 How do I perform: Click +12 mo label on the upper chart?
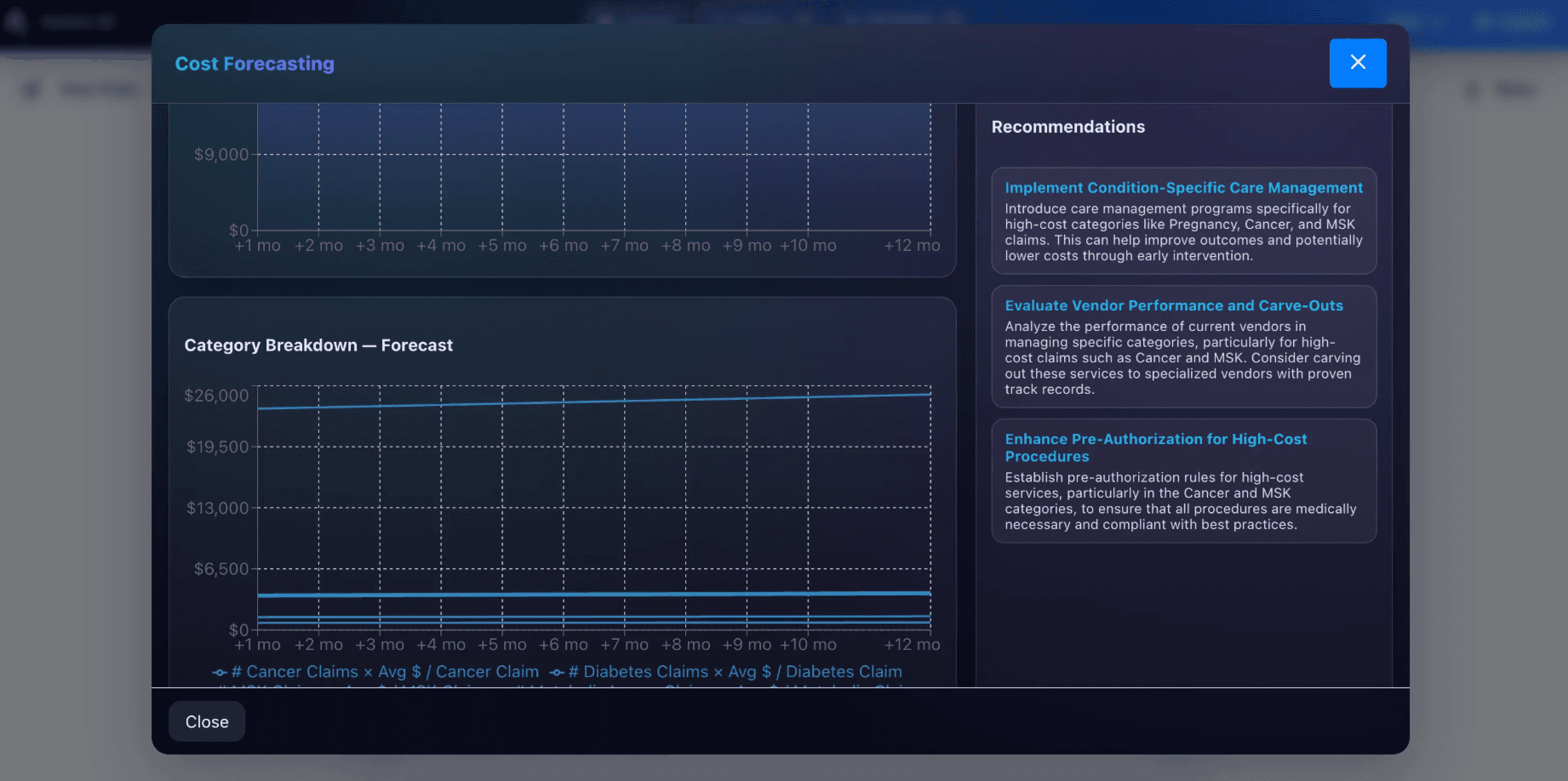click(912, 246)
